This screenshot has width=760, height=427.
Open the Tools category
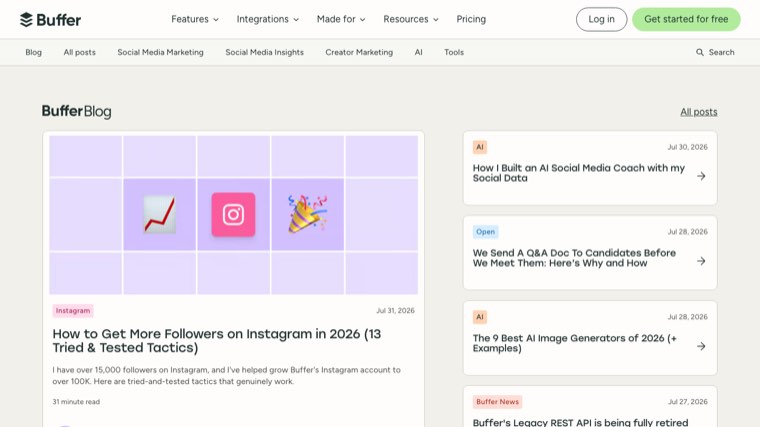click(454, 52)
